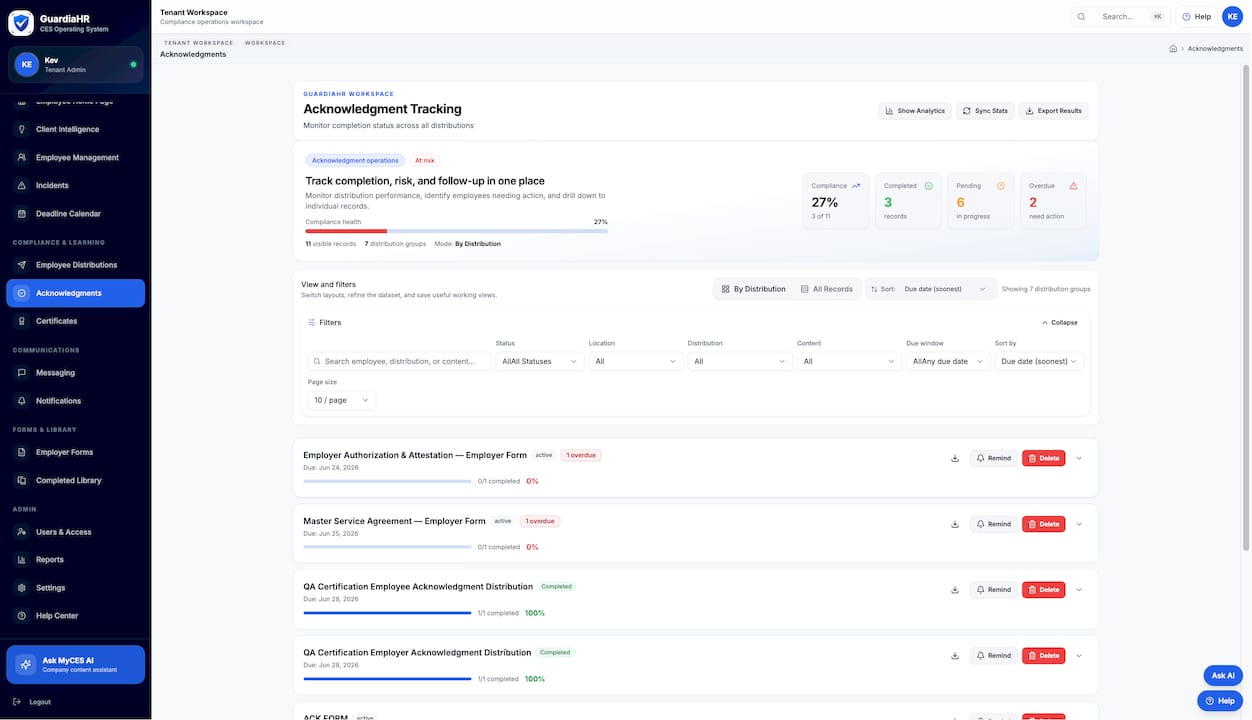Open the Content filter dropdown

pos(849,361)
